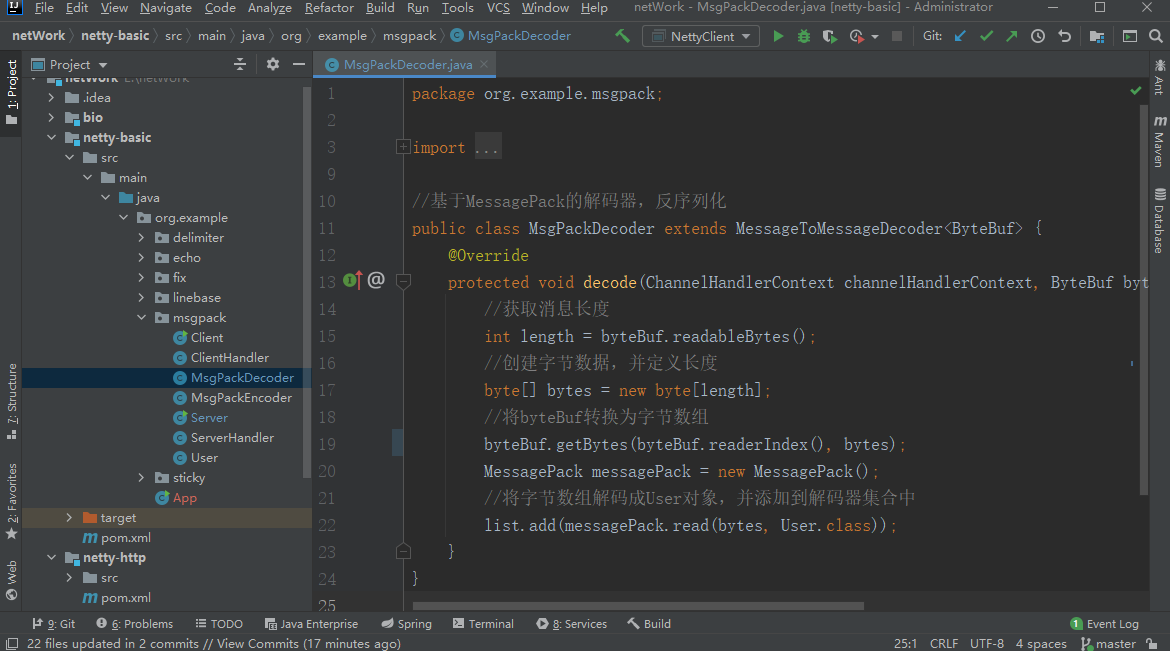Close the MsgPackDecoder.java tab
1170x651 pixels.
(x=484, y=64)
